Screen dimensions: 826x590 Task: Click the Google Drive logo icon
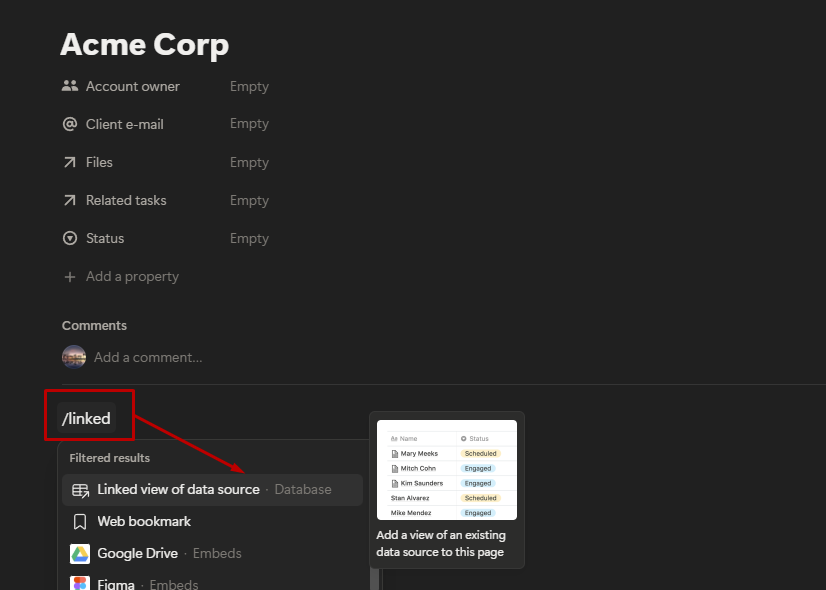pyautogui.click(x=80, y=553)
